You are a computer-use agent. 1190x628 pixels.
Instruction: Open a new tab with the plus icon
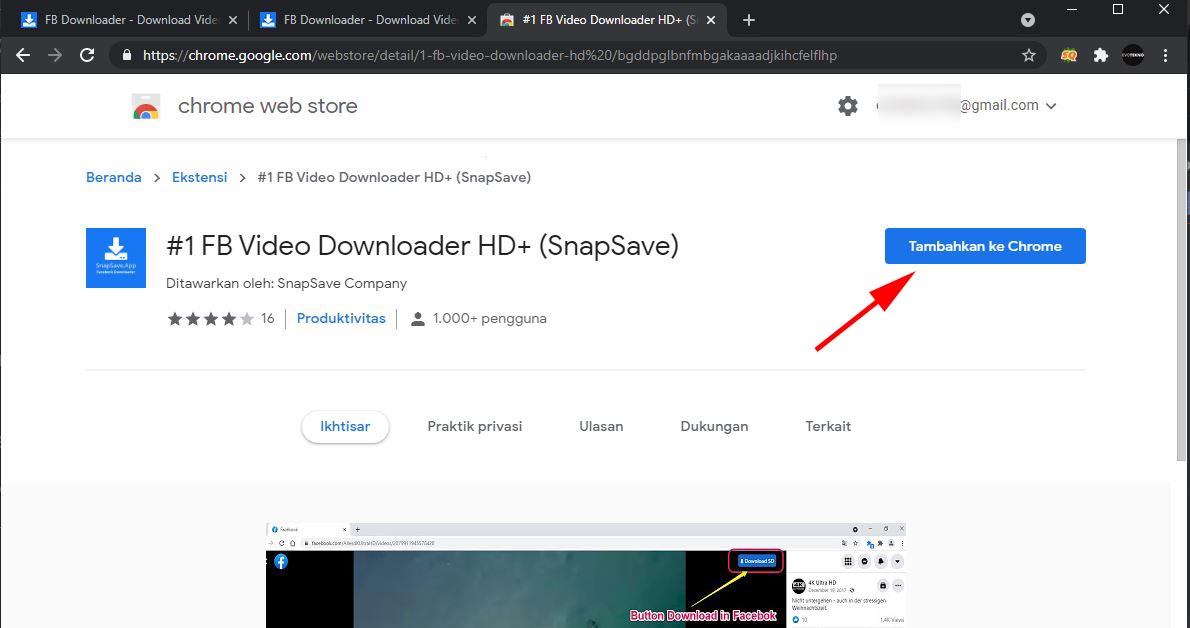748,21
